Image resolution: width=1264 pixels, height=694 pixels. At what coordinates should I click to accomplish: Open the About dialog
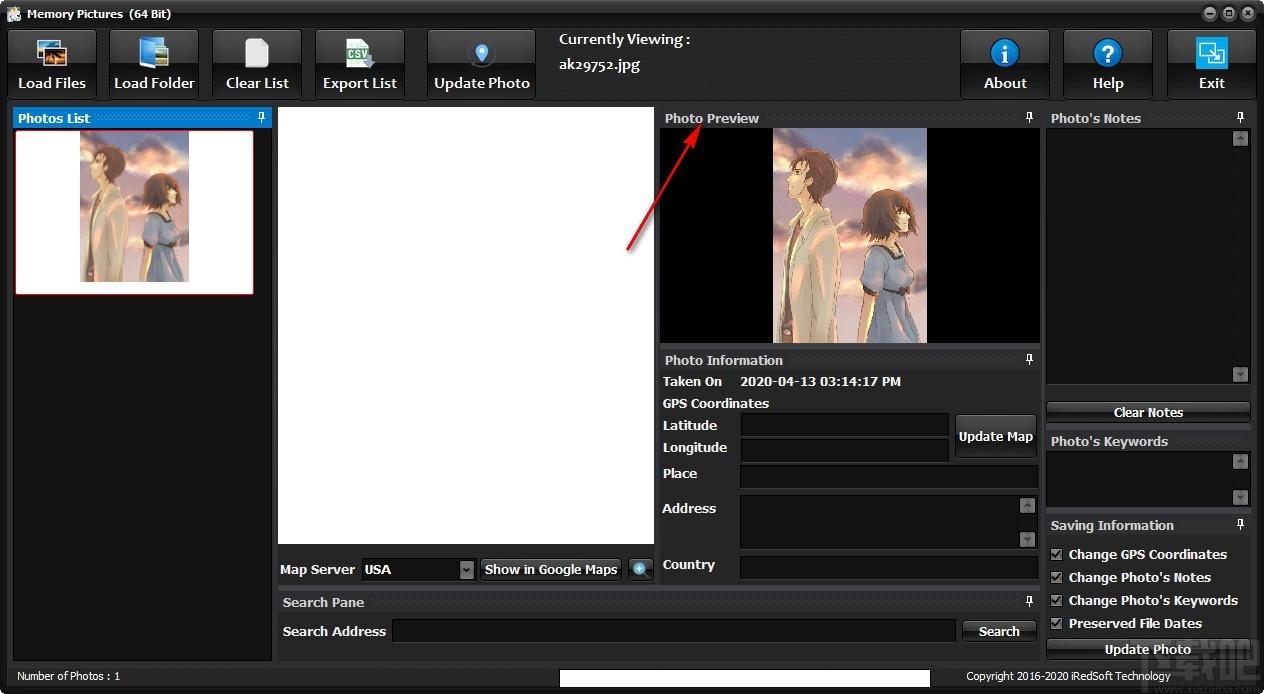[1005, 64]
